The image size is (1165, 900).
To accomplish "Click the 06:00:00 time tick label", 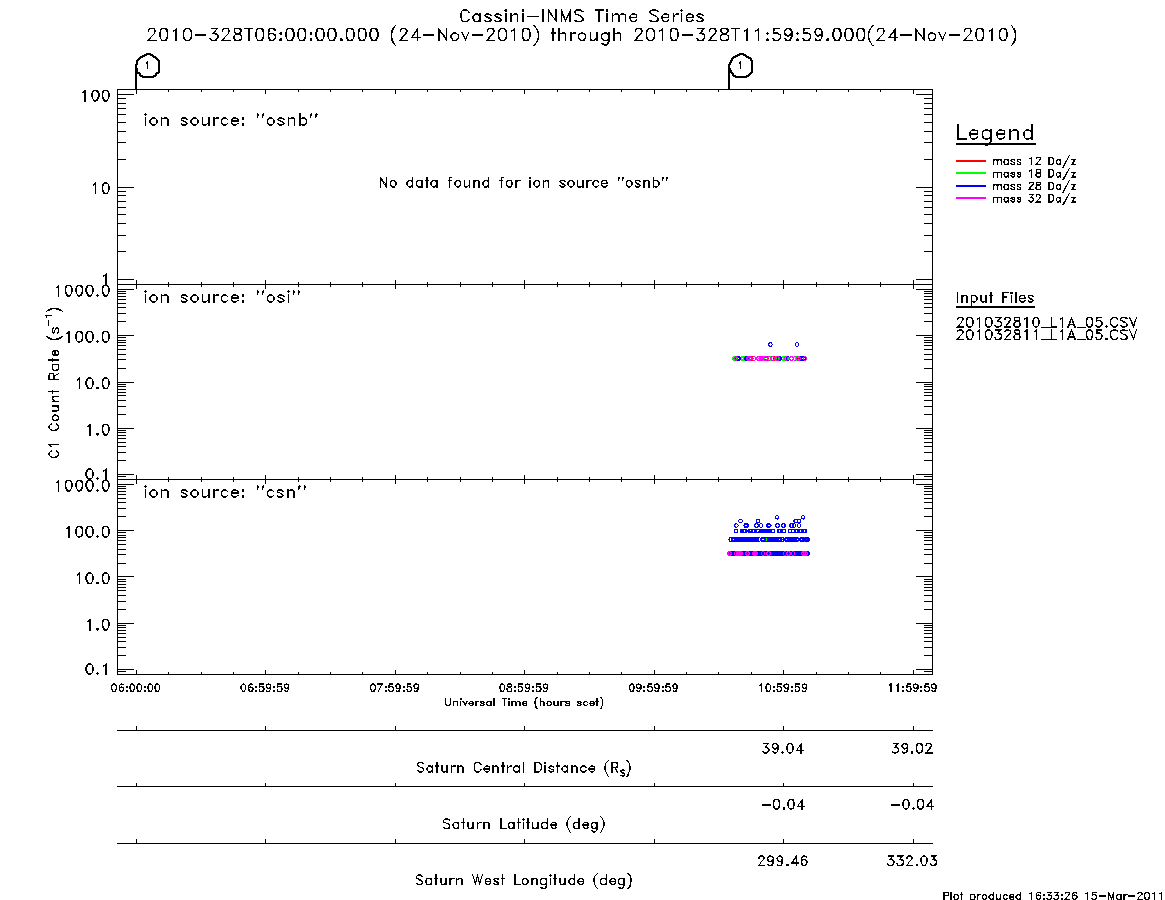I will tap(135, 688).
